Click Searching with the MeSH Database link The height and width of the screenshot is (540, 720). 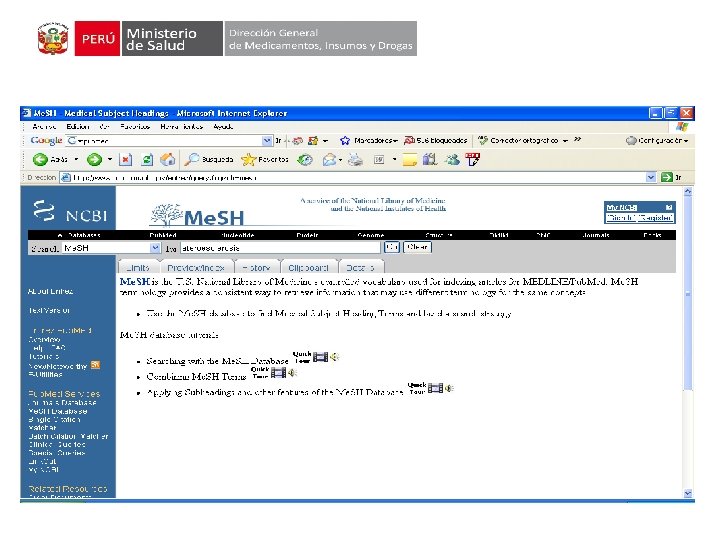point(217,361)
